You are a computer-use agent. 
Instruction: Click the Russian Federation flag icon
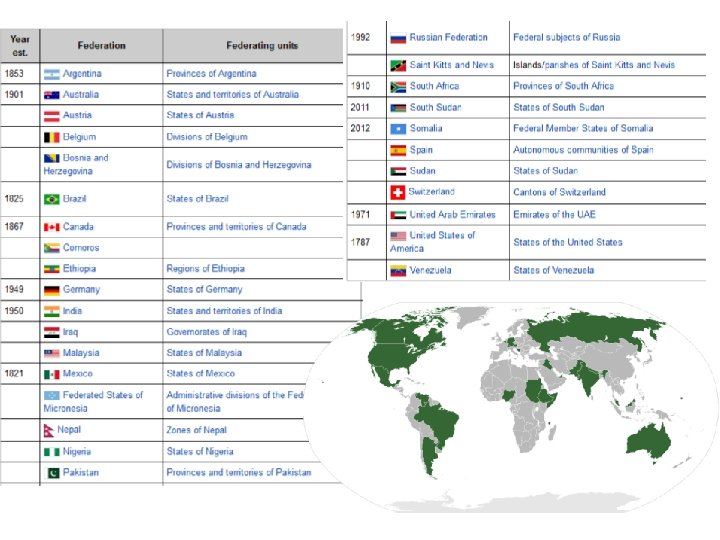click(x=398, y=38)
